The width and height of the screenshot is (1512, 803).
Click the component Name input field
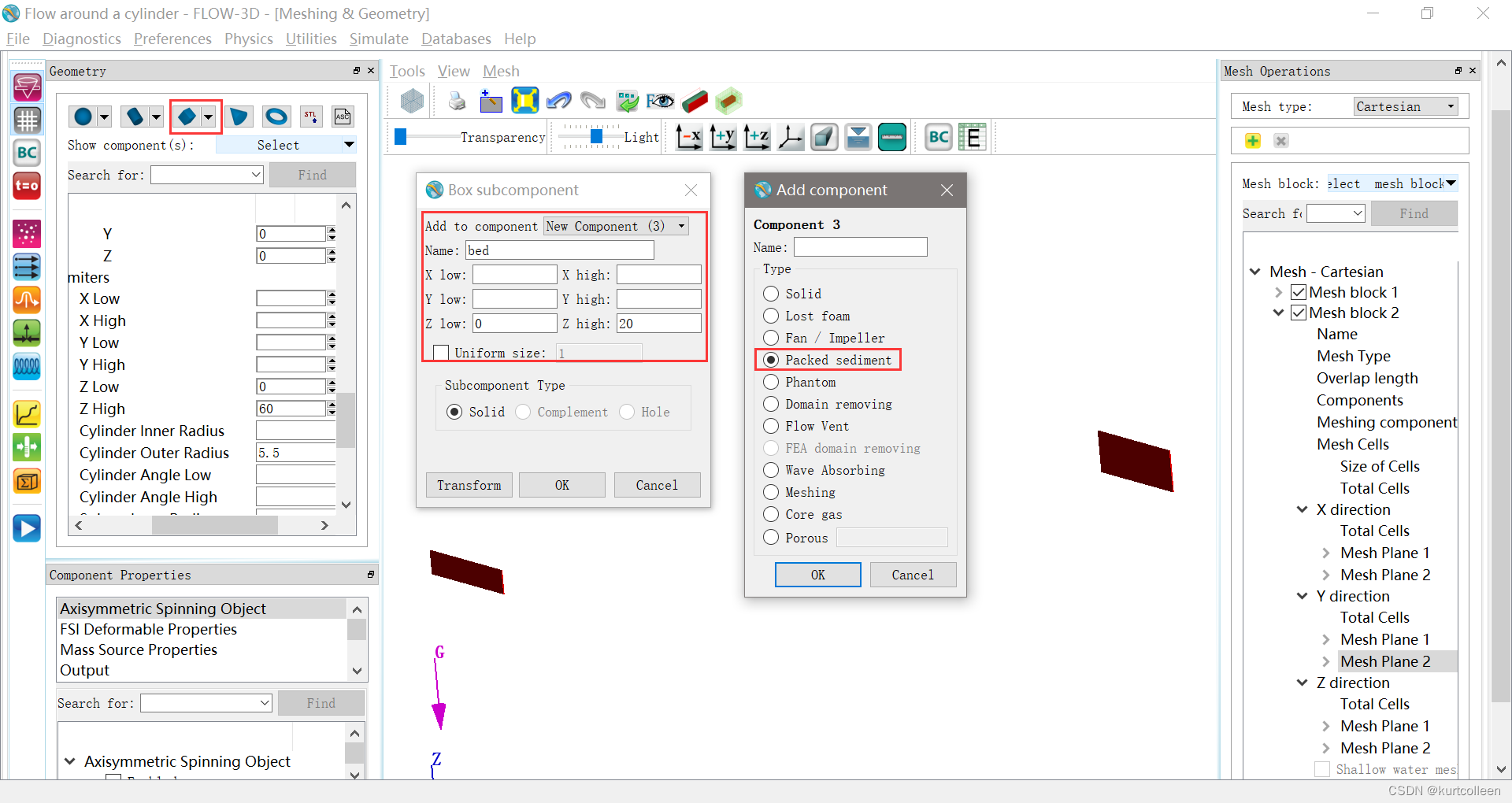(x=860, y=246)
